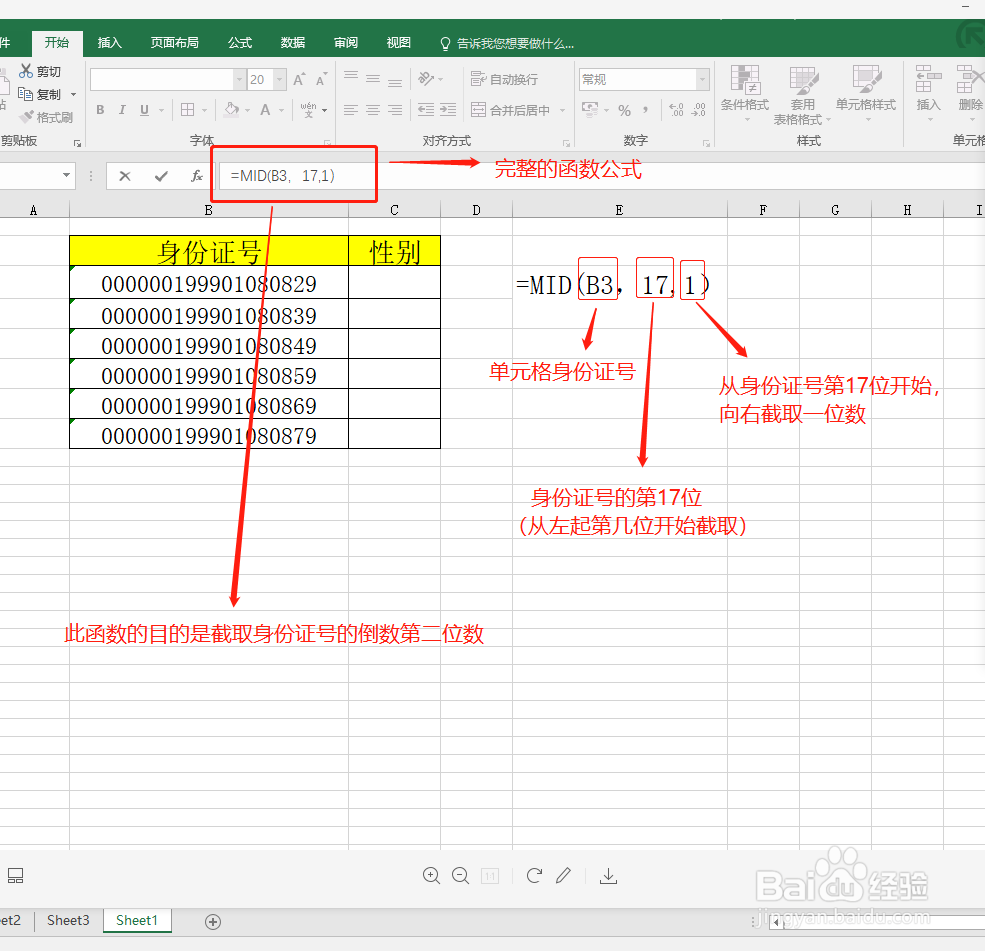
Task: Increase font size with the larger A icon
Action: [299, 79]
